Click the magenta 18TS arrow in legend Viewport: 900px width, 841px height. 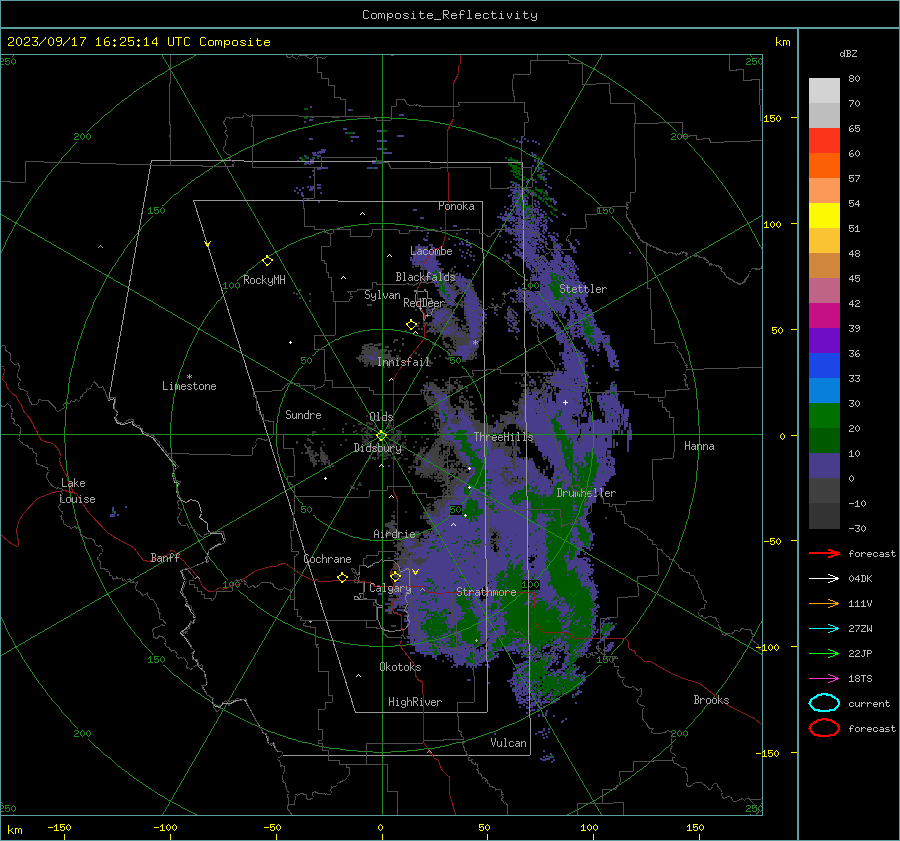click(824, 679)
